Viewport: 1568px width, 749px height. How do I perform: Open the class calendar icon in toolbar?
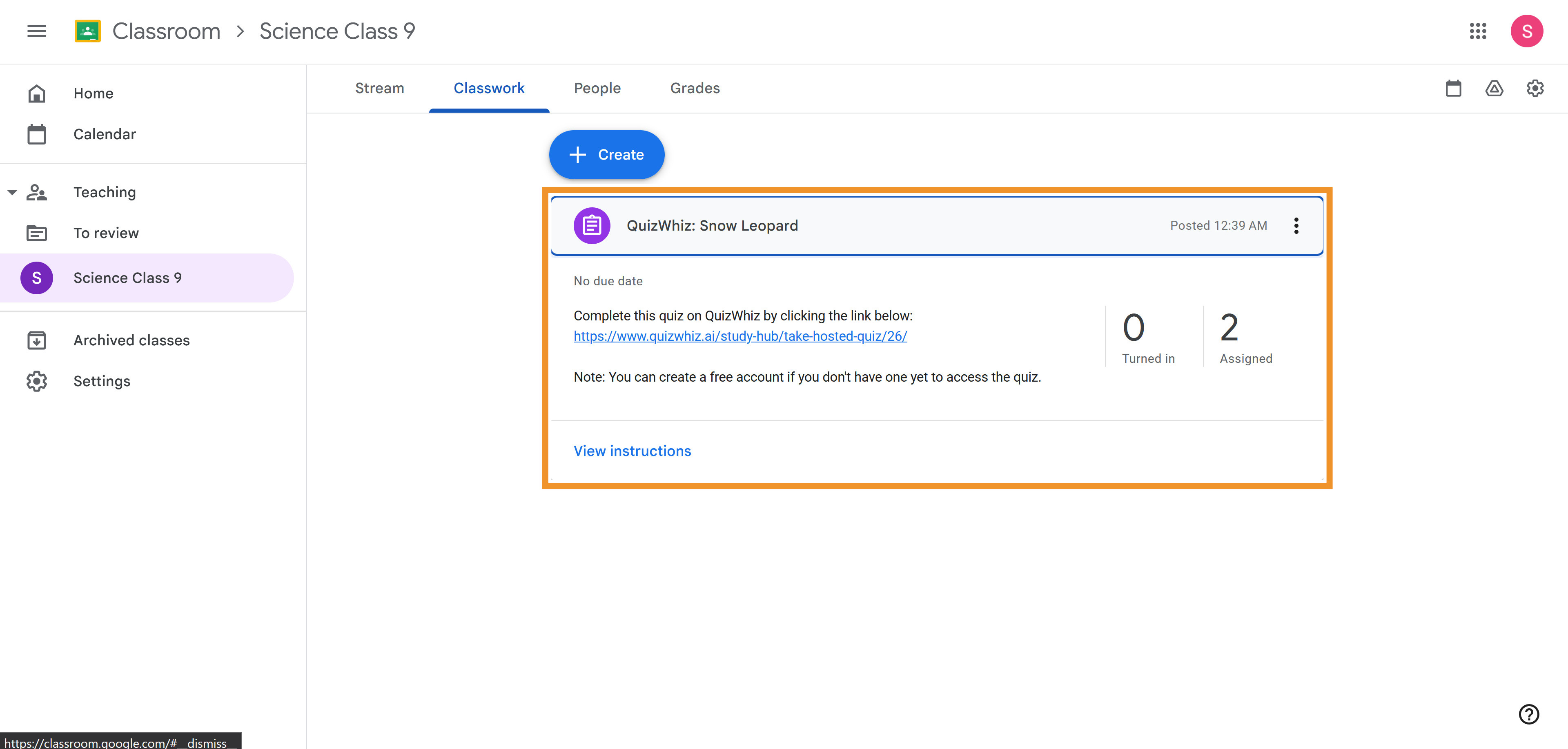(x=1454, y=88)
